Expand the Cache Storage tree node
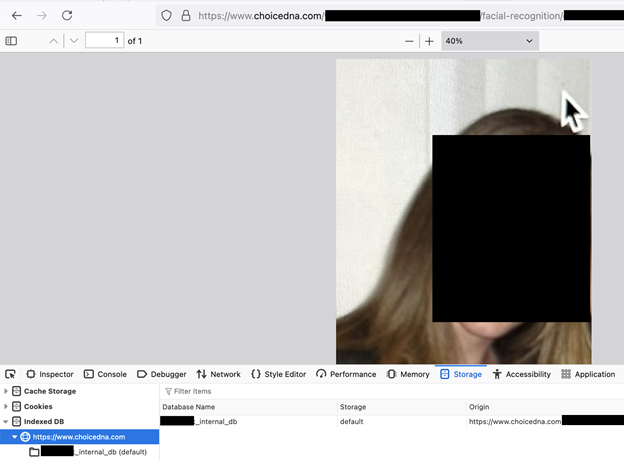Screen dimensions: 624x460 6,391
